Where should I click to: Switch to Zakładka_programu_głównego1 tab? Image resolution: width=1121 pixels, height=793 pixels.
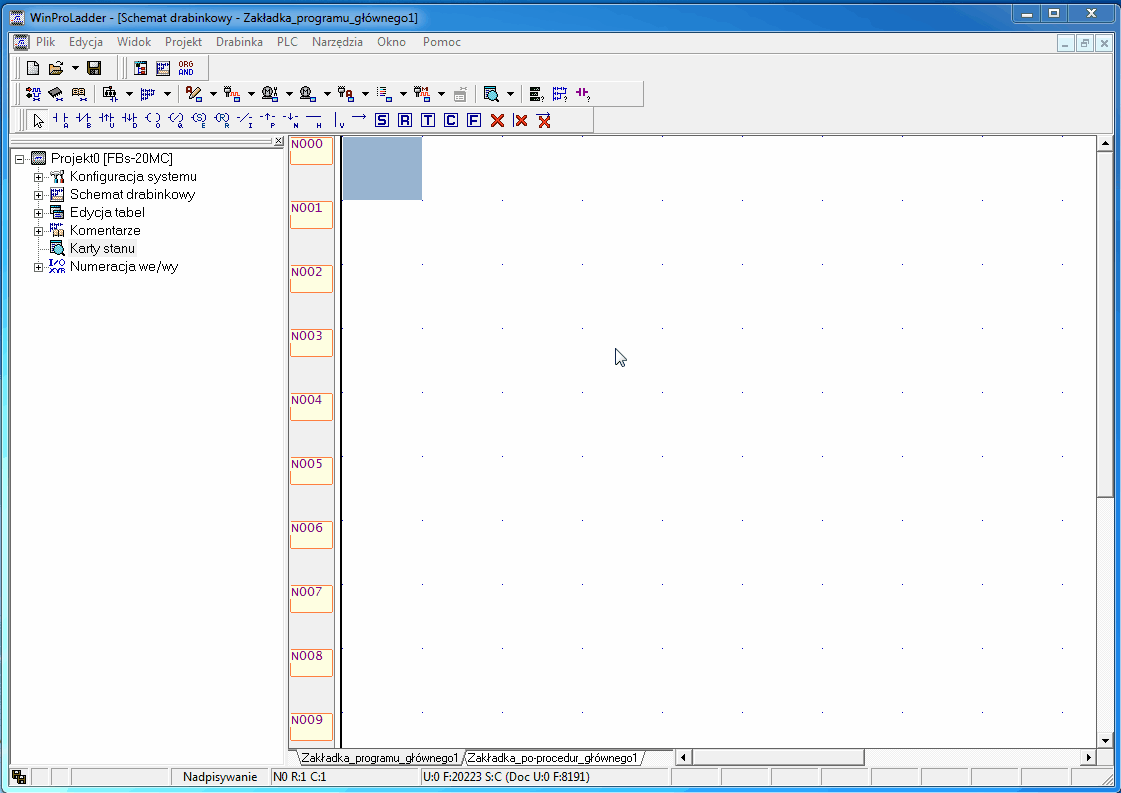380,758
